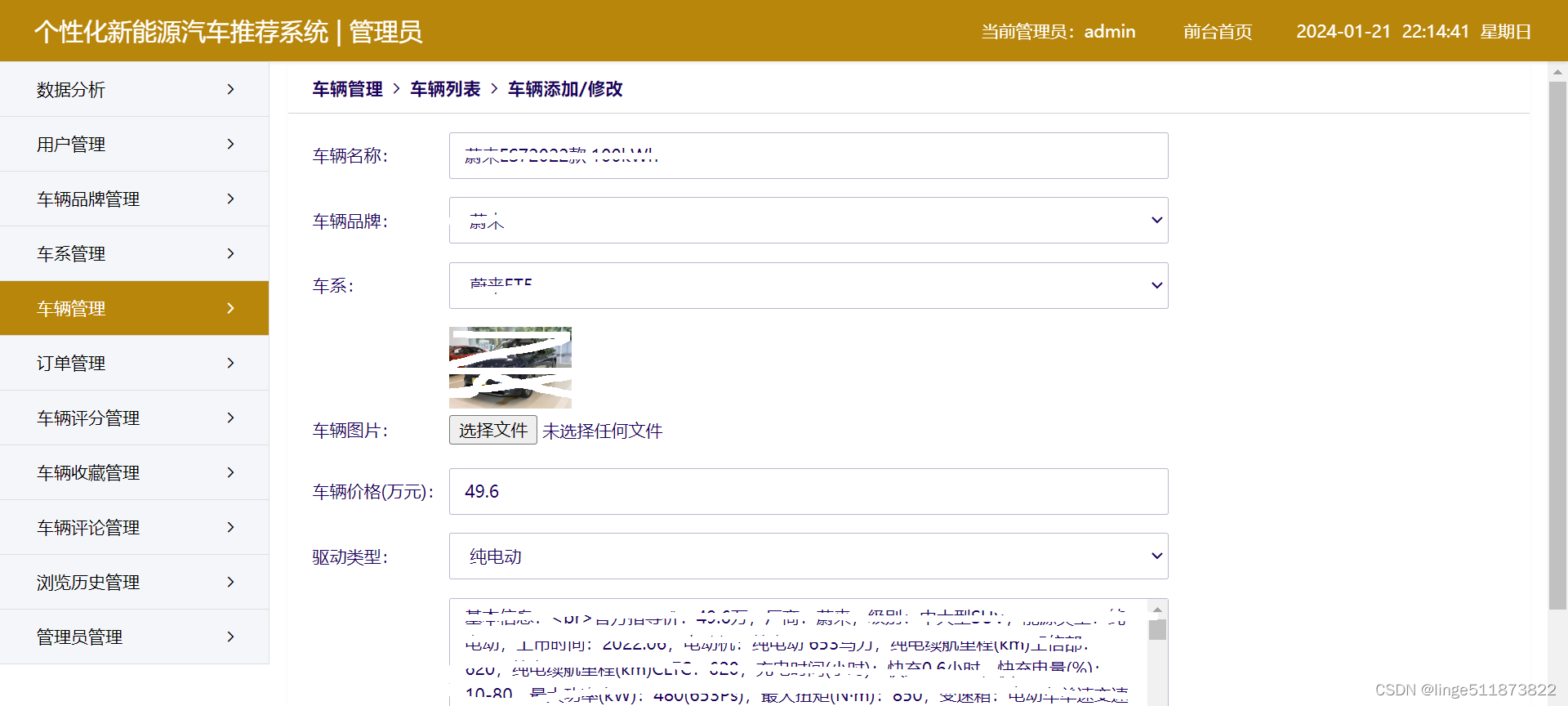Go to 前台首页 link in header
Screen dimensions: 1568x706
[1218, 32]
